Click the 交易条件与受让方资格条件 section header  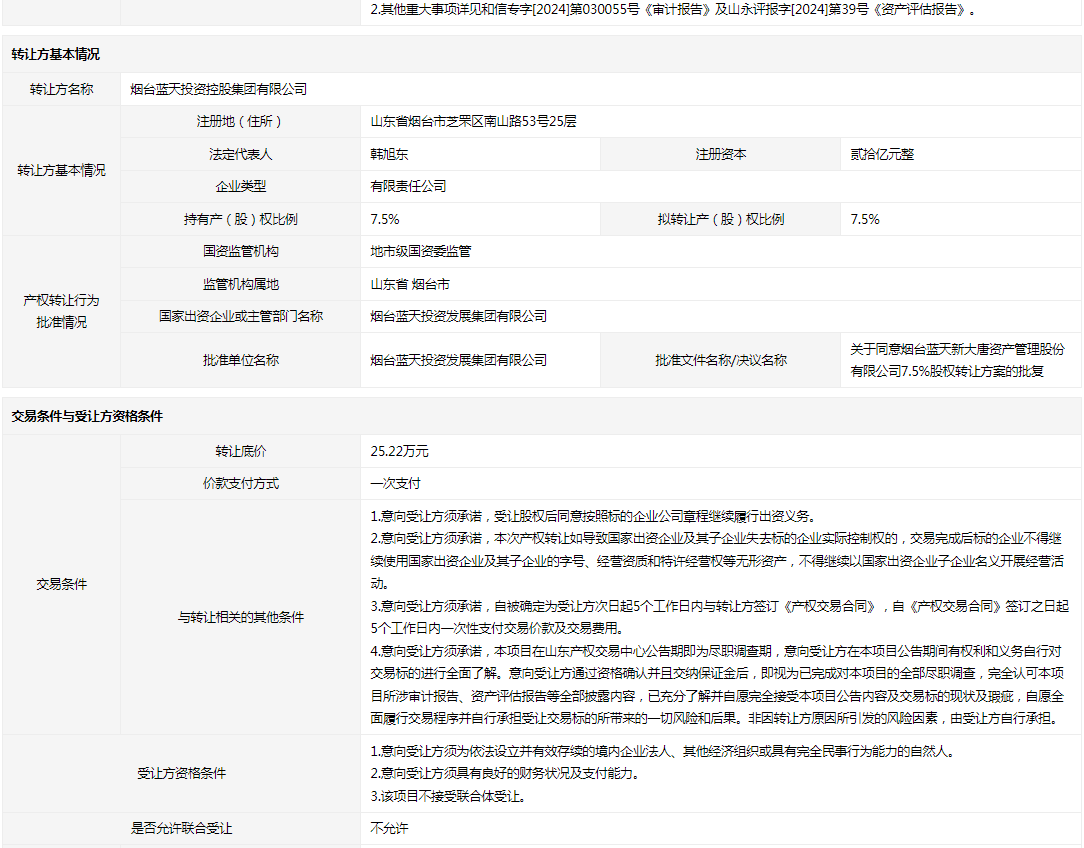[x=87, y=416]
